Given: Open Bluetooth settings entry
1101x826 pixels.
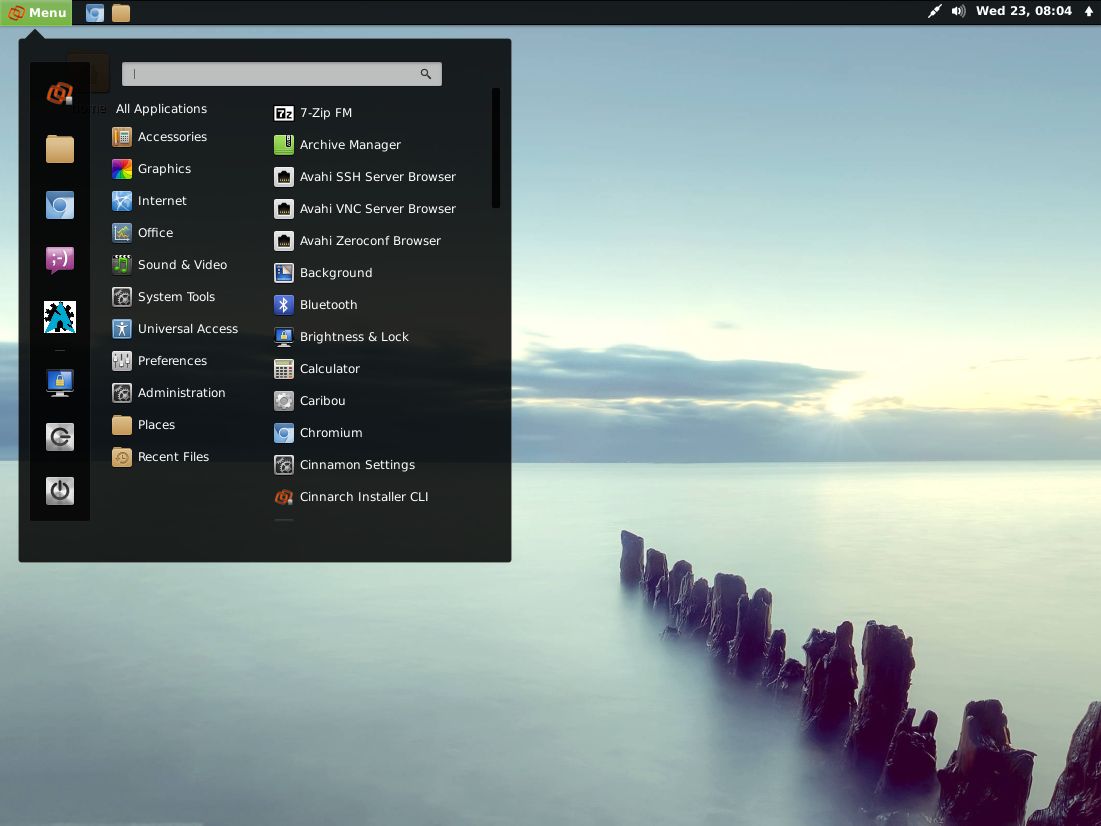Looking at the screenshot, I should pos(327,305).
